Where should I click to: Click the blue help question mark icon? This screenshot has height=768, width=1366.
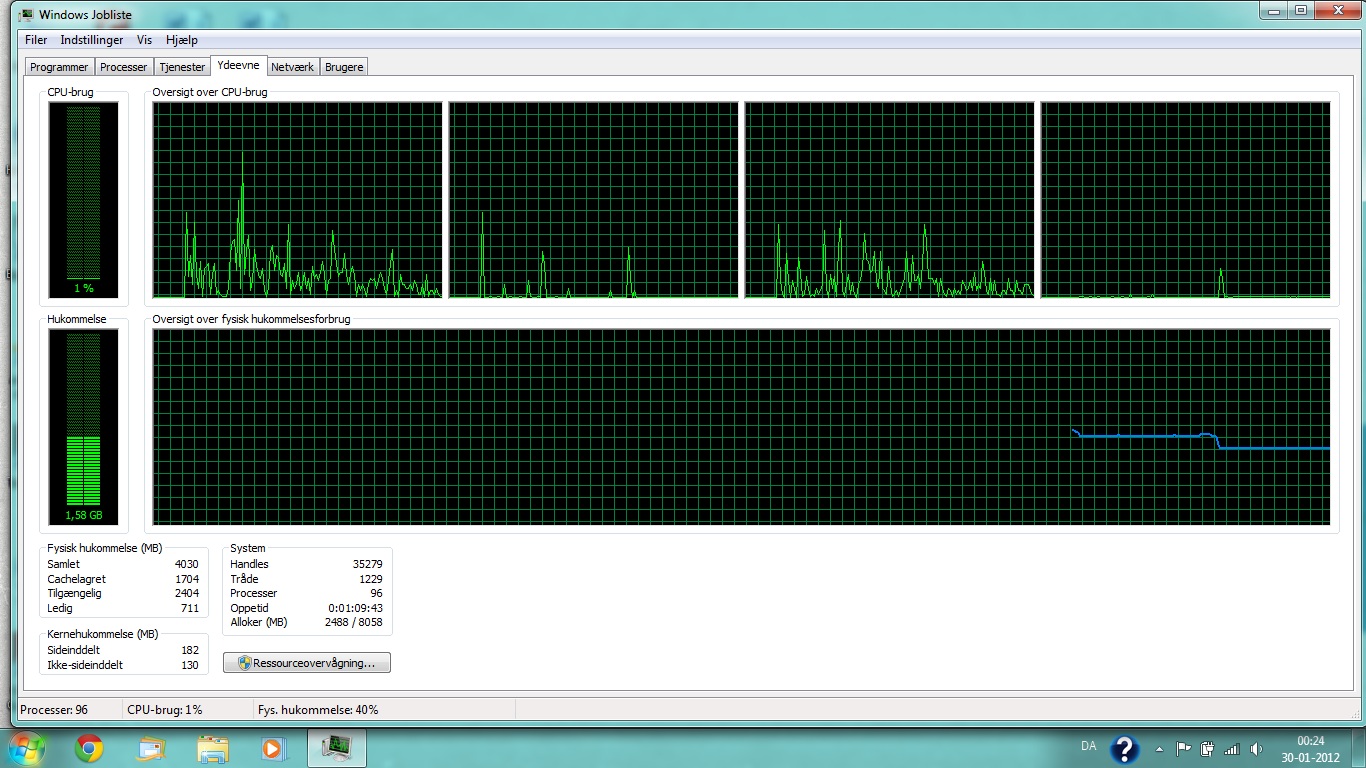tap(1124, 749)
